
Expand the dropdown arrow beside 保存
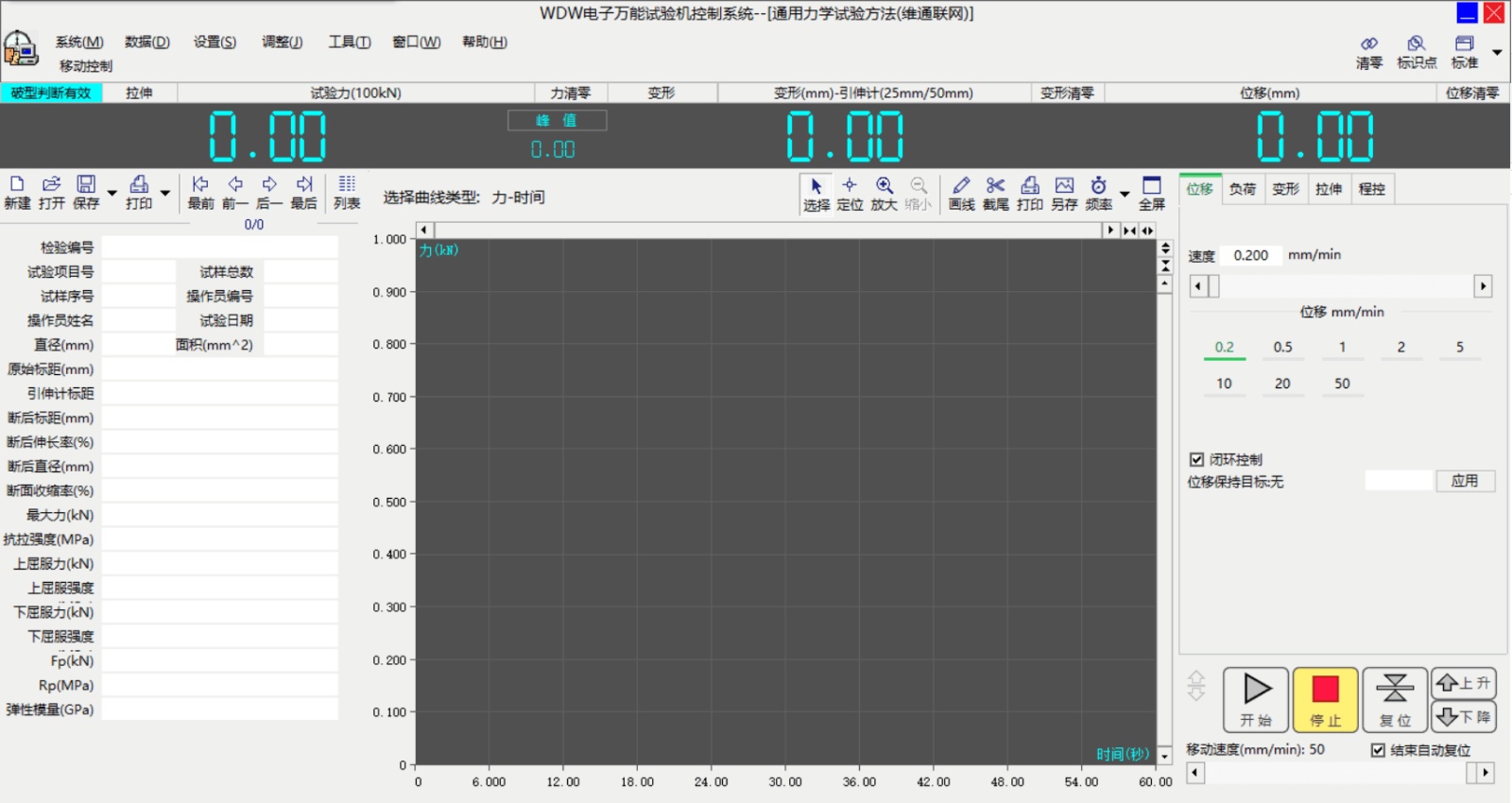tap(112, 194)
